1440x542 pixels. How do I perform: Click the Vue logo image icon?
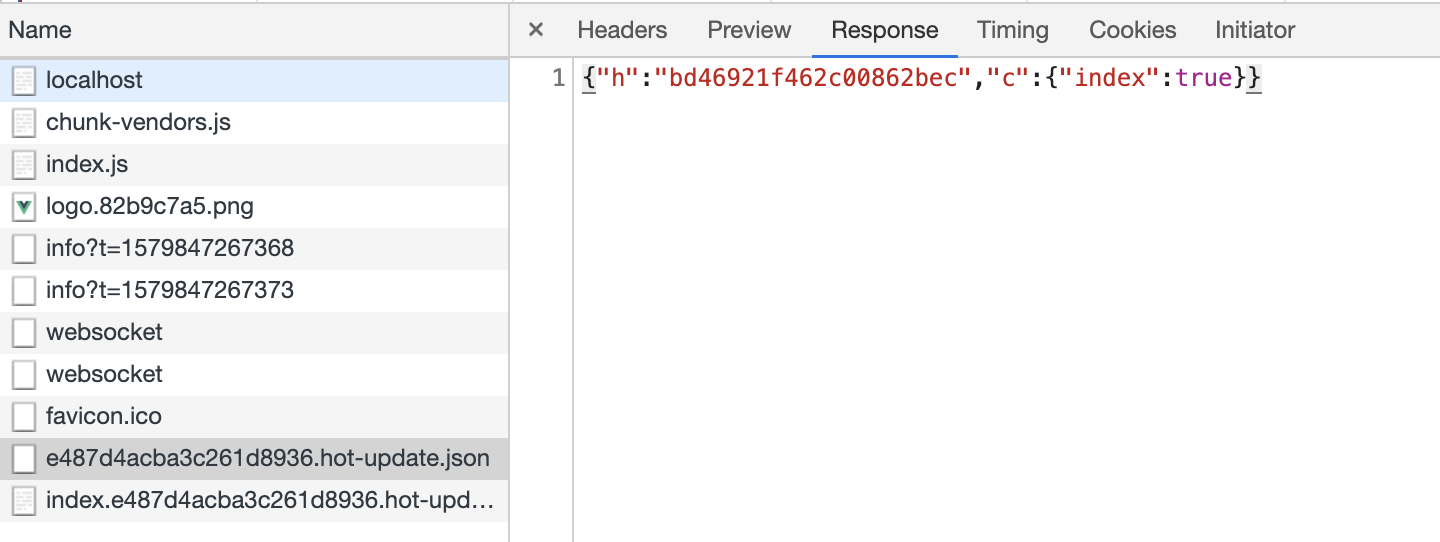pos(24,207)
